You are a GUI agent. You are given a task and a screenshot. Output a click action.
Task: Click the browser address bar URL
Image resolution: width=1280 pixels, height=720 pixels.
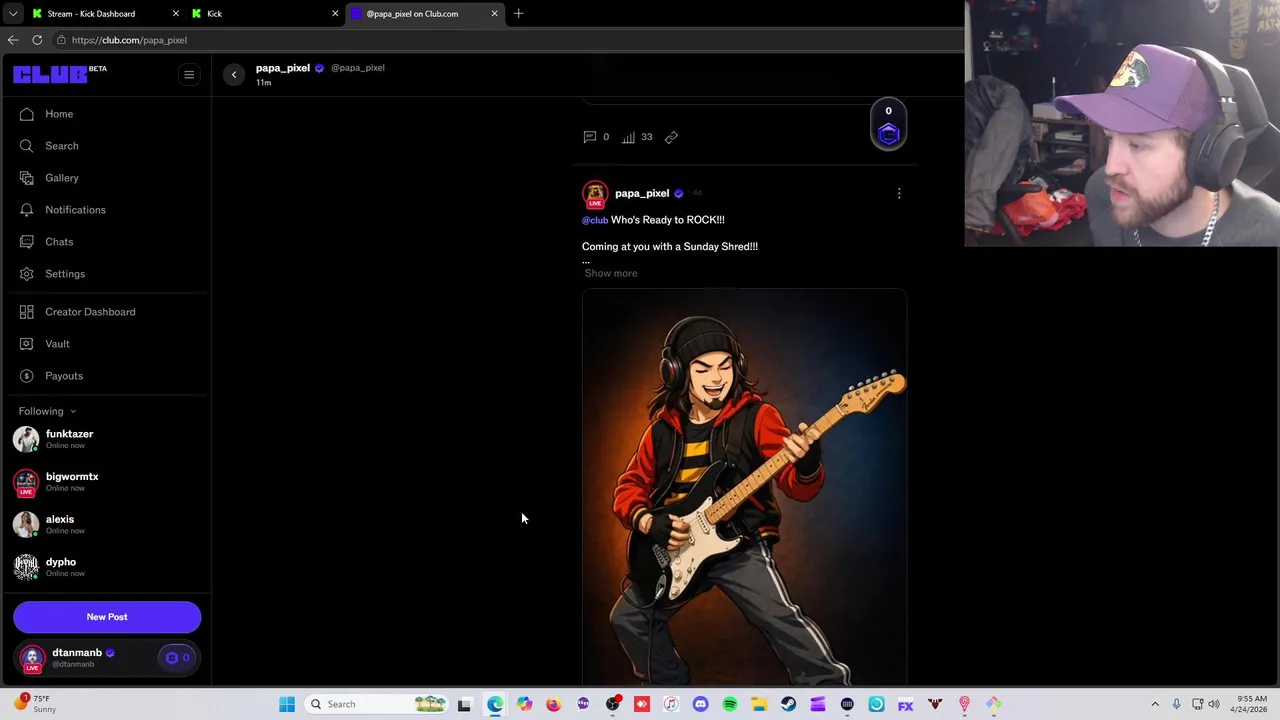pos(129,40)
